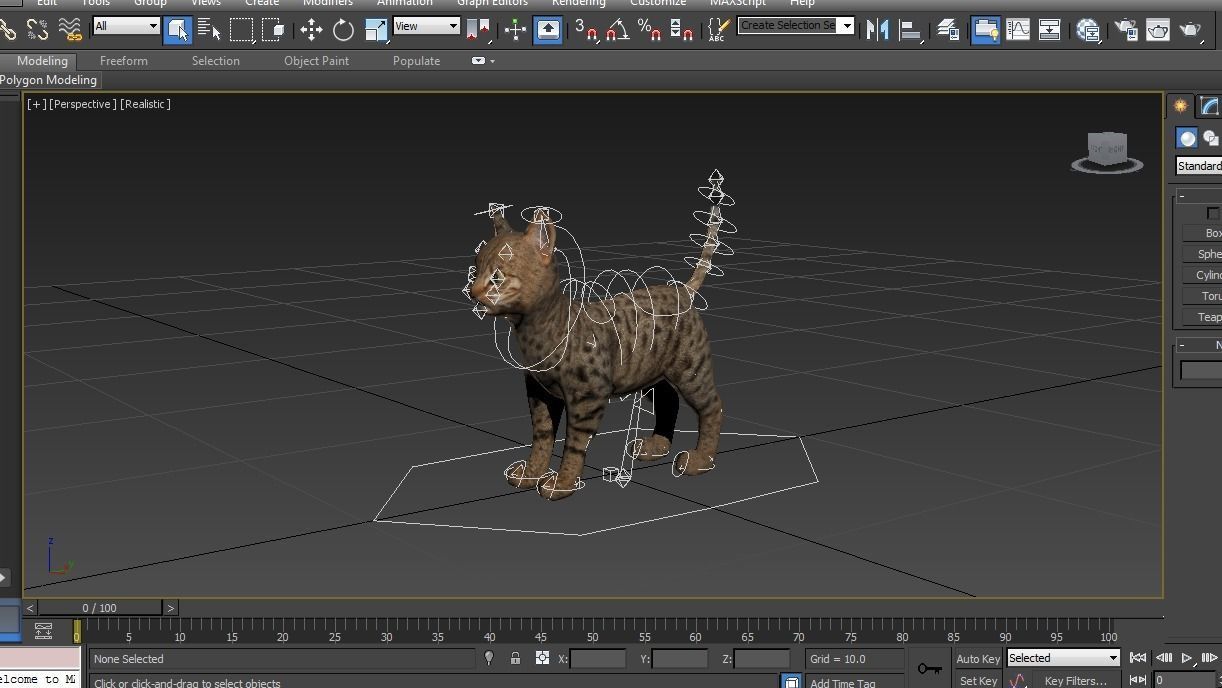Toggle Angle Snap
This screenshot has height=688, width=1222.
[617, 30]
